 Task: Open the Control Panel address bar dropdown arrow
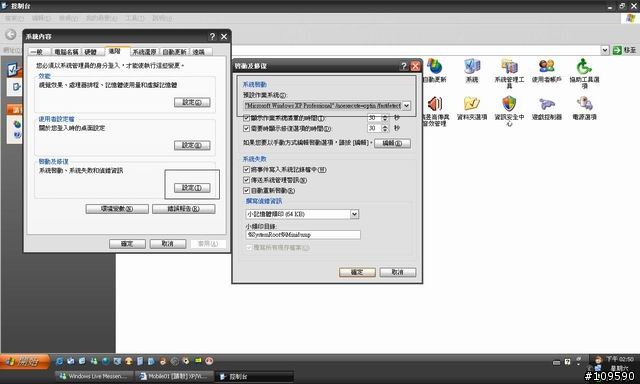click(605, 50)
